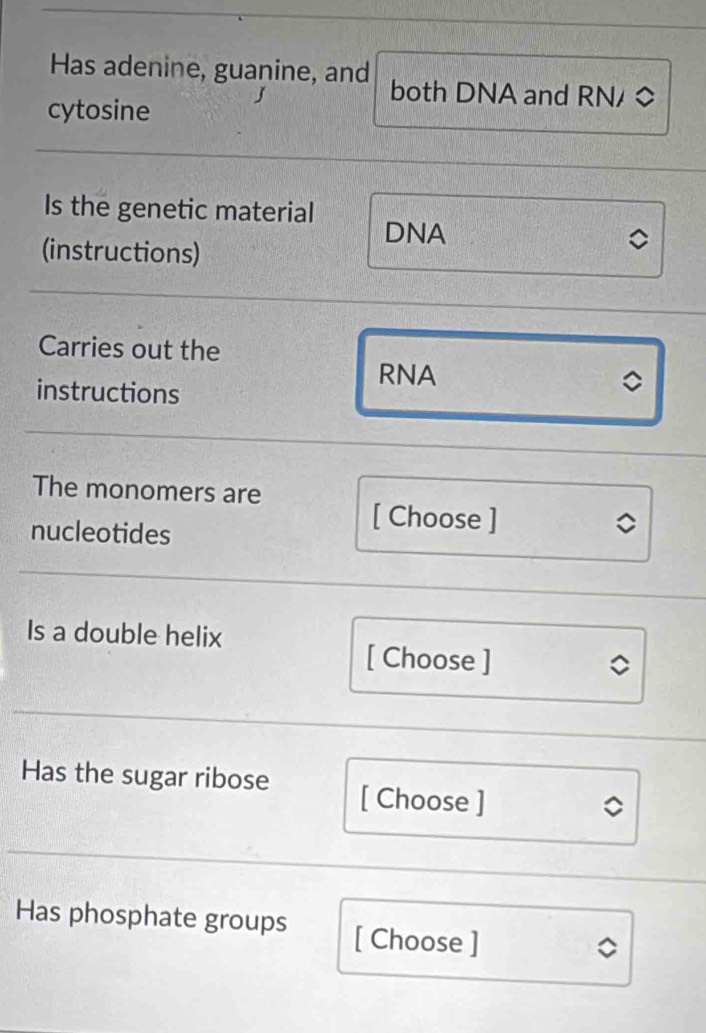Click the 'Carries out the instructions' text
This screenshot has height=1033, width=706.
[125, 370]
